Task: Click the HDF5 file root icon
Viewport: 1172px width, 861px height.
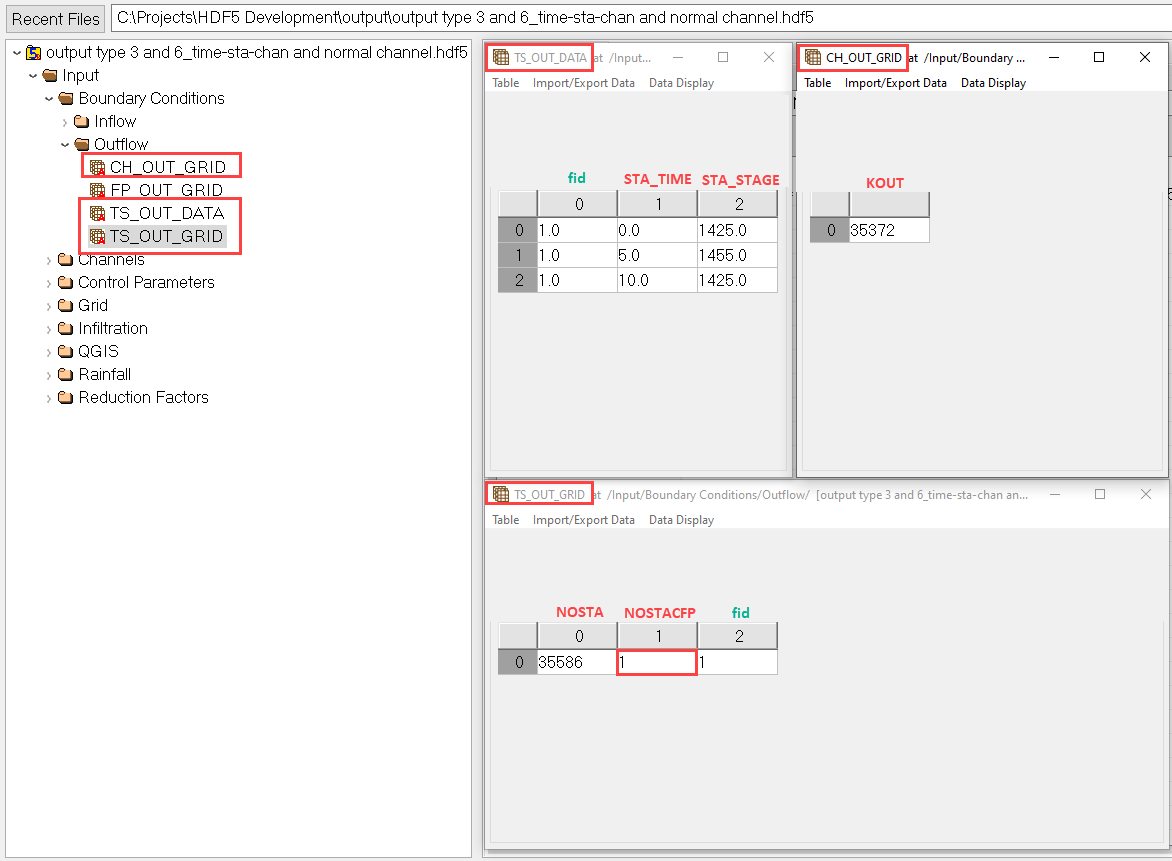Action: click(x=33, y=52)
